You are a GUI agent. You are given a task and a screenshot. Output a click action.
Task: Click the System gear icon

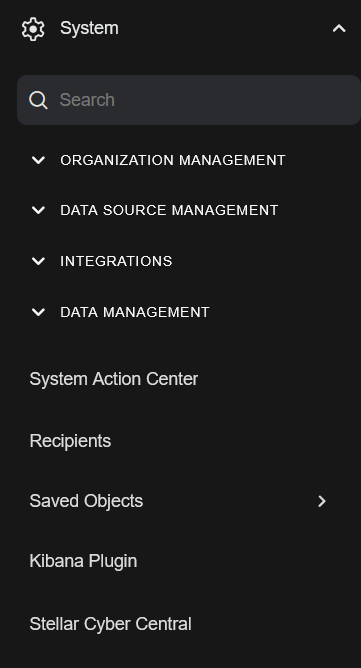coord(33,29)
